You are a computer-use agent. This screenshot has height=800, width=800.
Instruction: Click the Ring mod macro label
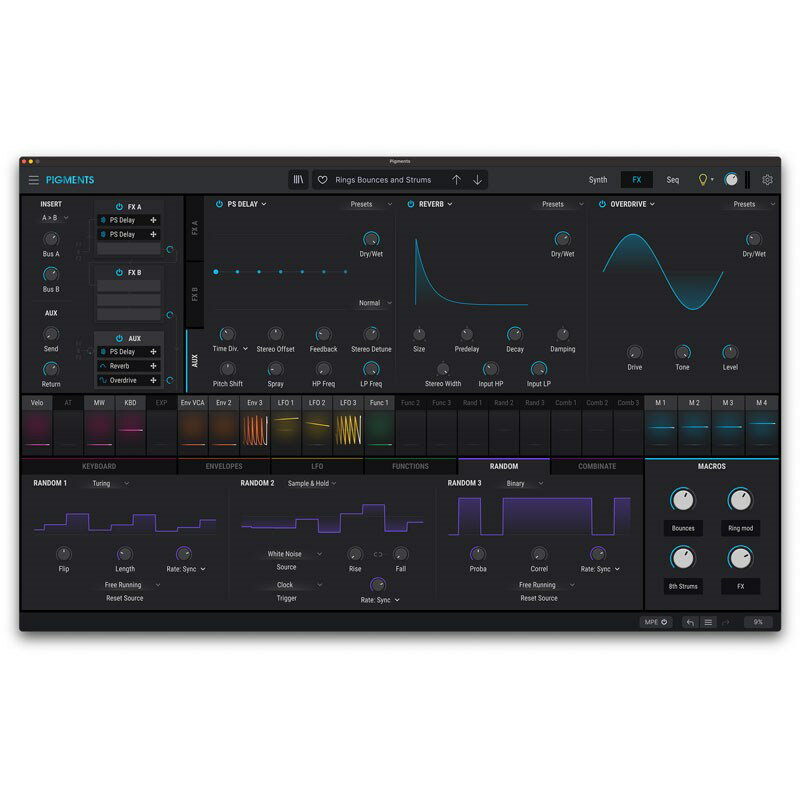coord(740,528)
